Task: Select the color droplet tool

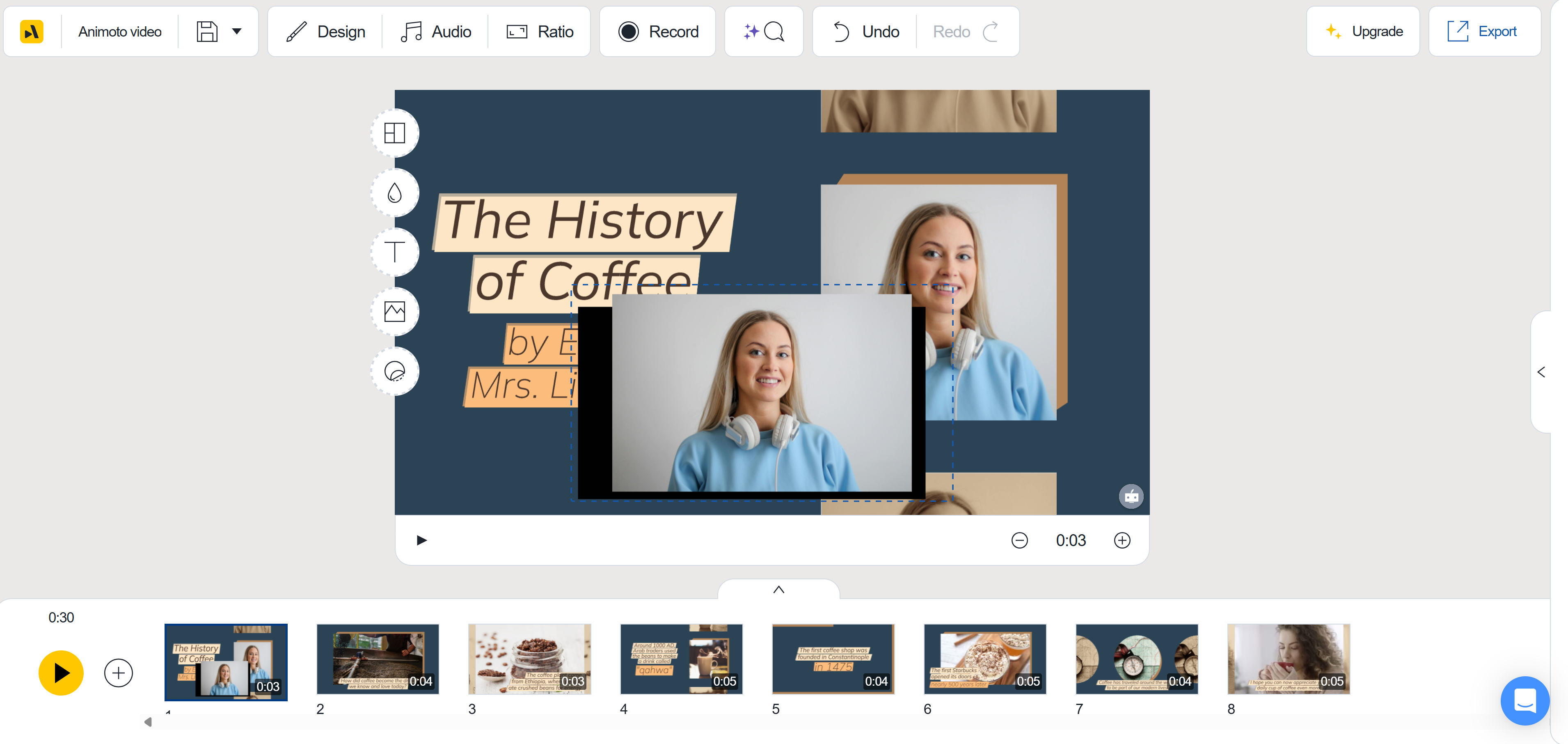Action: (394, 193)
